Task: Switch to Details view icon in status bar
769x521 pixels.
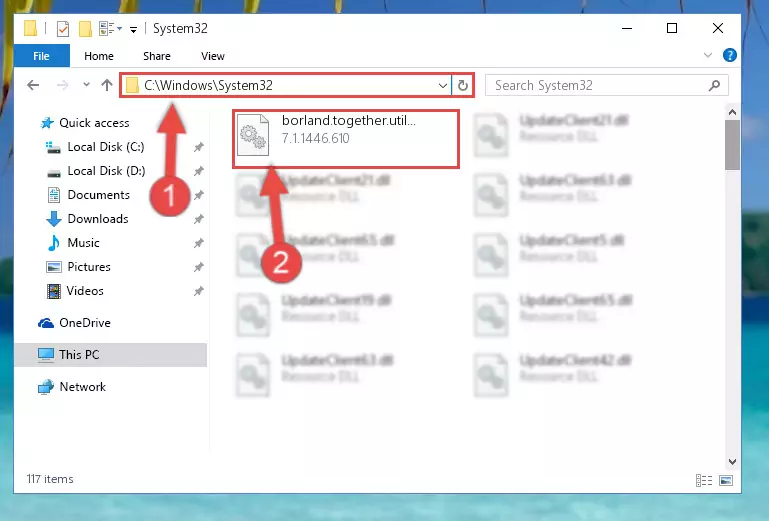Action: 704,480
